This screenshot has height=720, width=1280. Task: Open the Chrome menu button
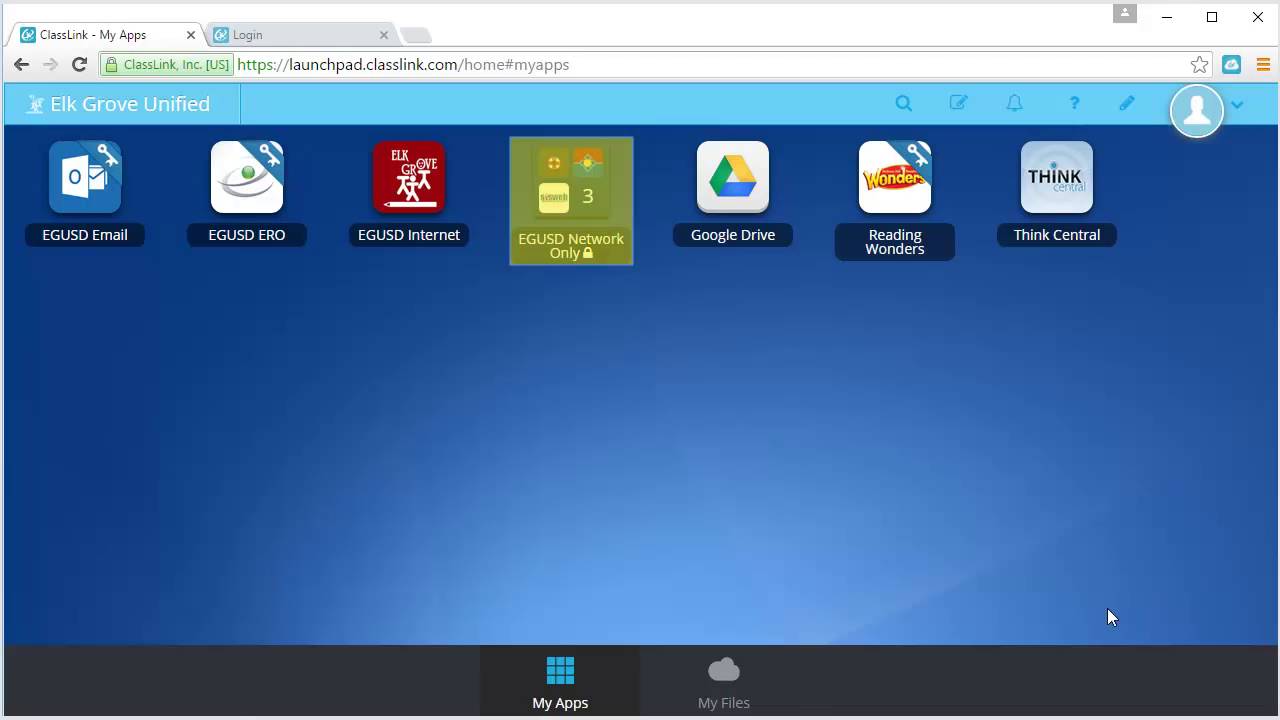click(x=1263, y=64)
